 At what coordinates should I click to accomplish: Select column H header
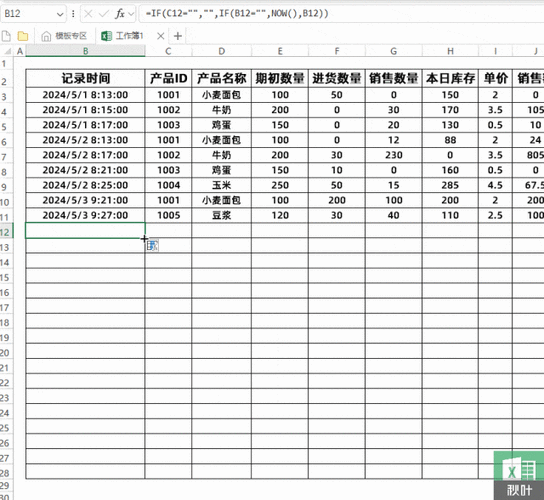pyautogui.click(x=450, y=51)
